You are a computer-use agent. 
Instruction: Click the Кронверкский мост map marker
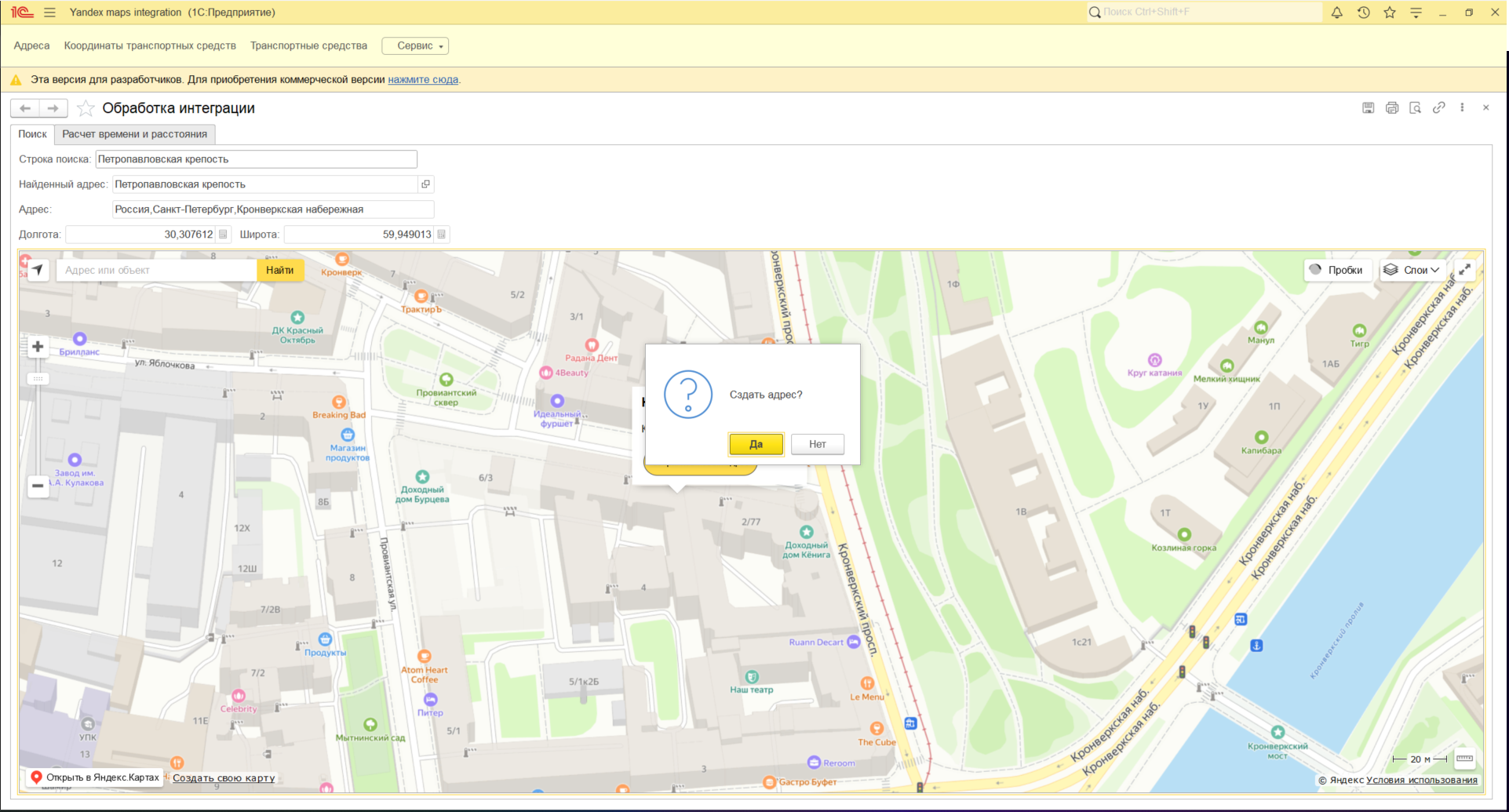click(x=1278, y=732)
